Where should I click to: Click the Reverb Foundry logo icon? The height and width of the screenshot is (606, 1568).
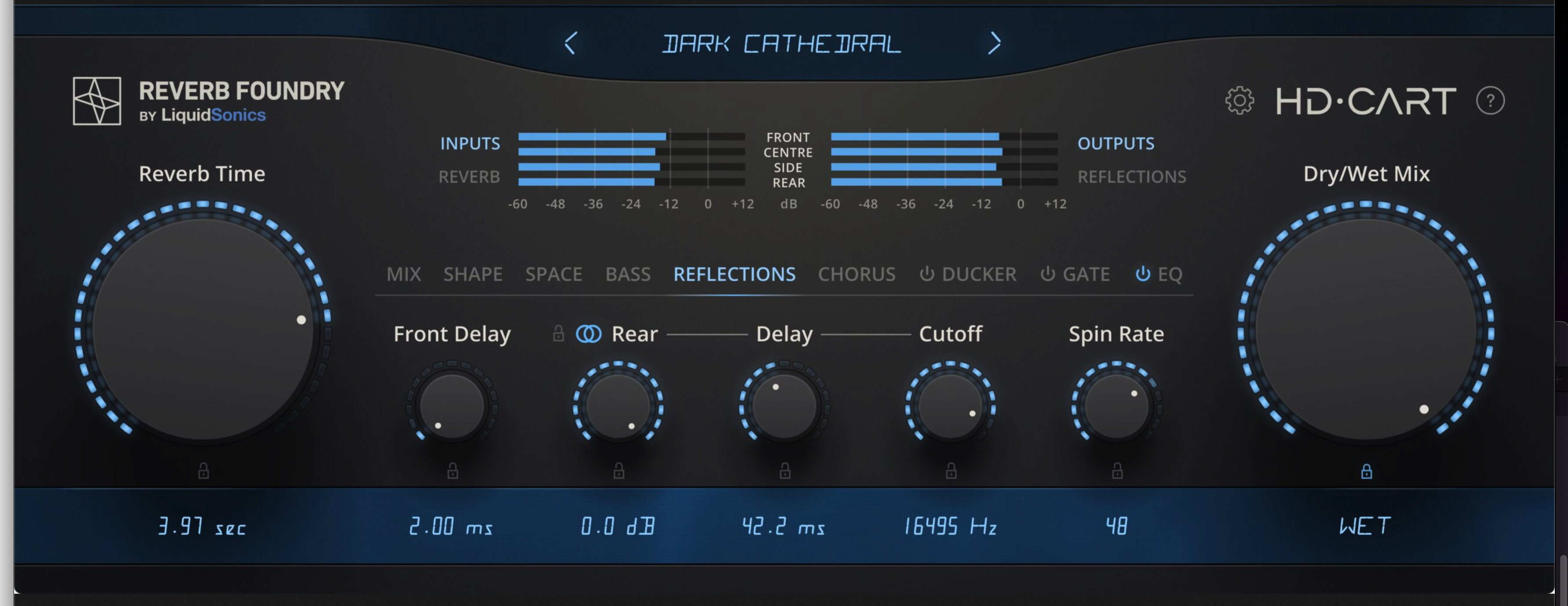pyautogui.click(x=97, y=101)
